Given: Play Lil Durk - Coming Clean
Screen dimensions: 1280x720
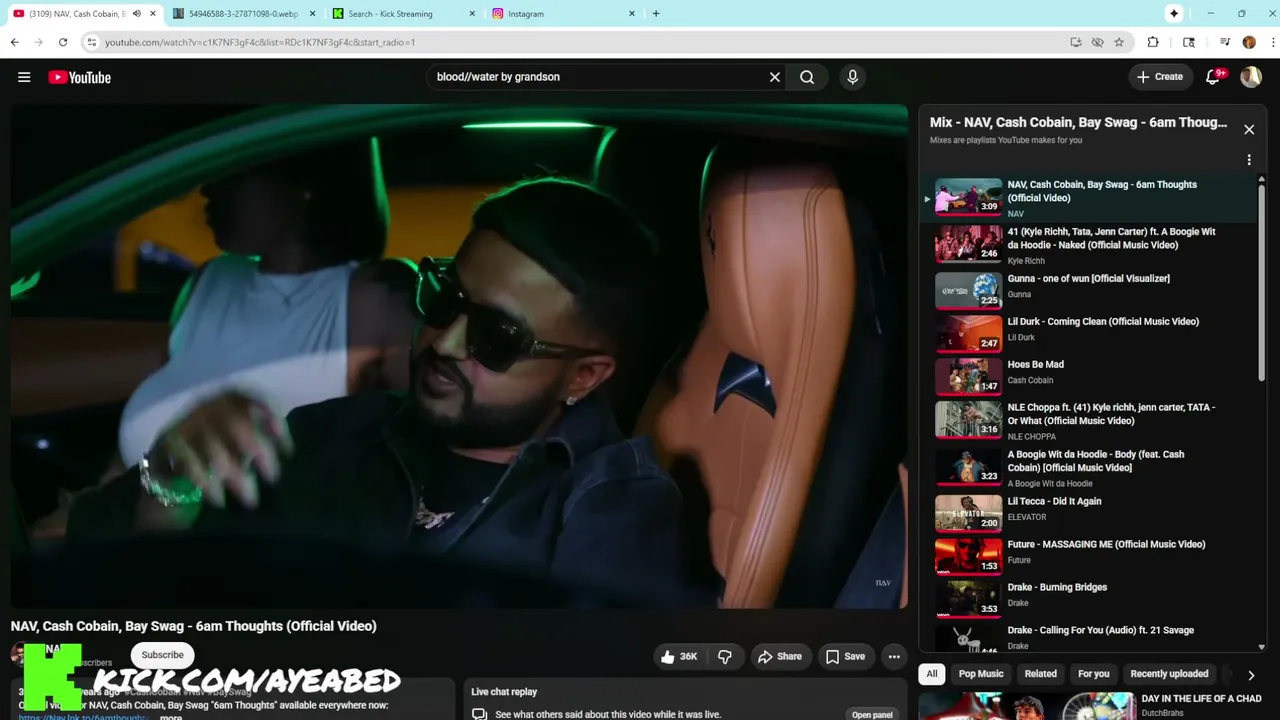Looking at the screenshot, I should pos(1088,332).
